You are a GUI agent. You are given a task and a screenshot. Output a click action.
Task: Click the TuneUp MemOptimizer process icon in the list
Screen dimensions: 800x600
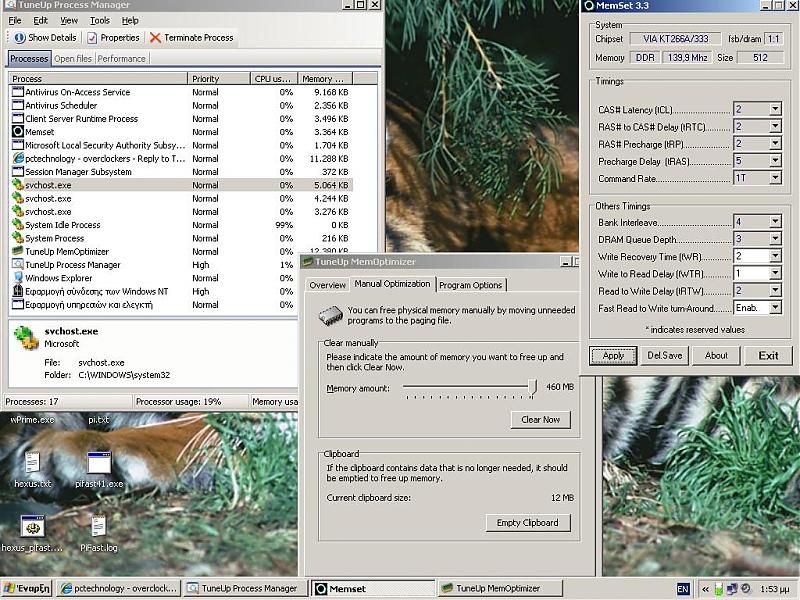pyautogui.click(x=18, y=251)
